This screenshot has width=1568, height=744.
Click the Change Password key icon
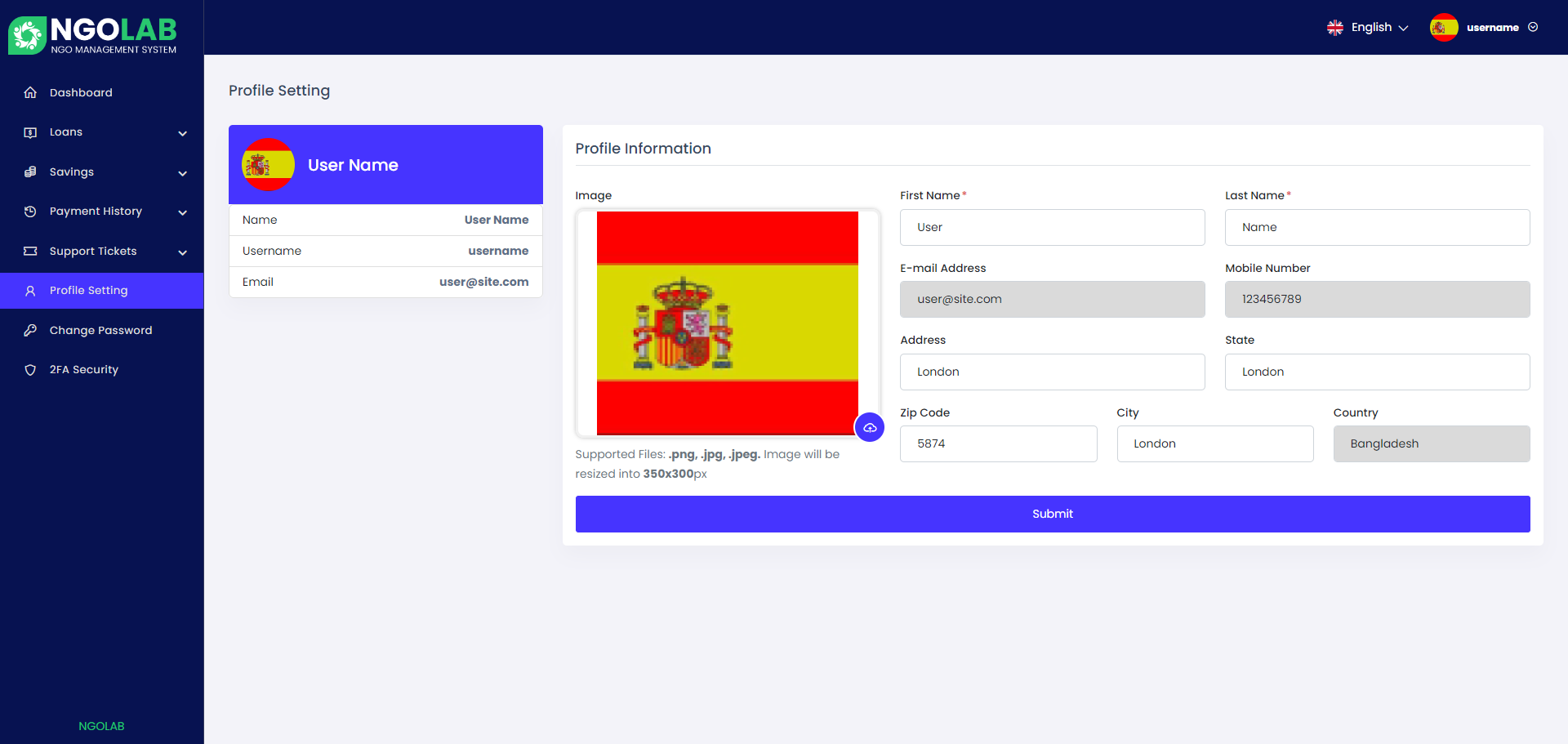[x=30, y=330]
